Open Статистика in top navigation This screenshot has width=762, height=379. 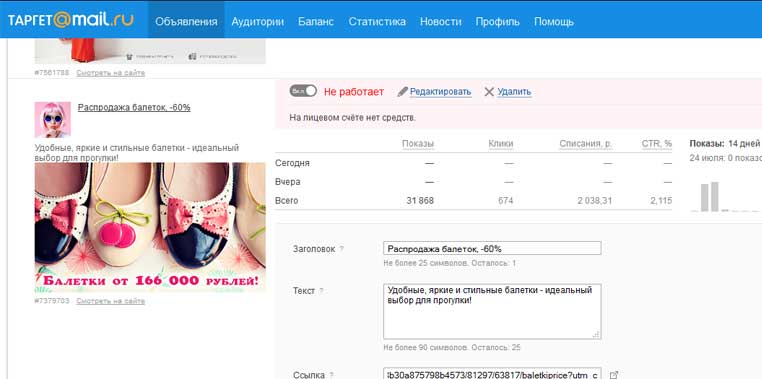tap(377, 21)
